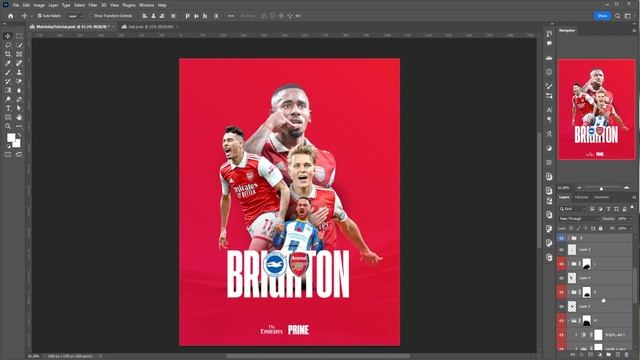
Task: Select the Pen tool
Action: tap(19, 99)
